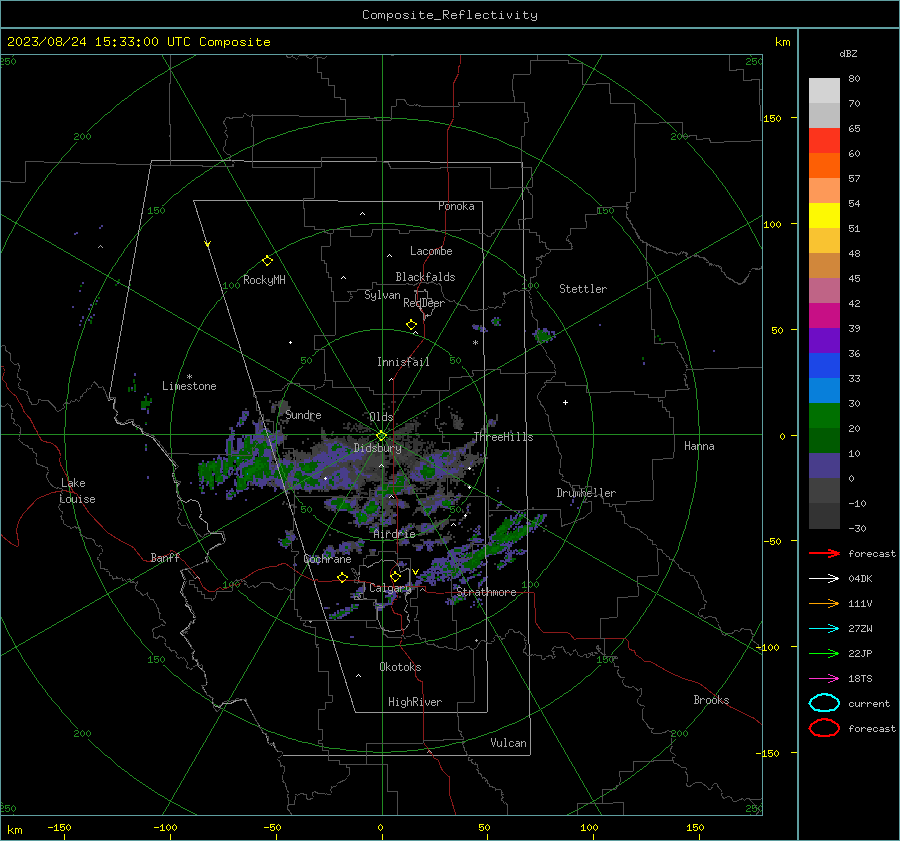Image resolution: width=900 pixels, height=841 pixels.
Task: Pick the dark orange 57-60 dBZ swatch
Action: 824,166
